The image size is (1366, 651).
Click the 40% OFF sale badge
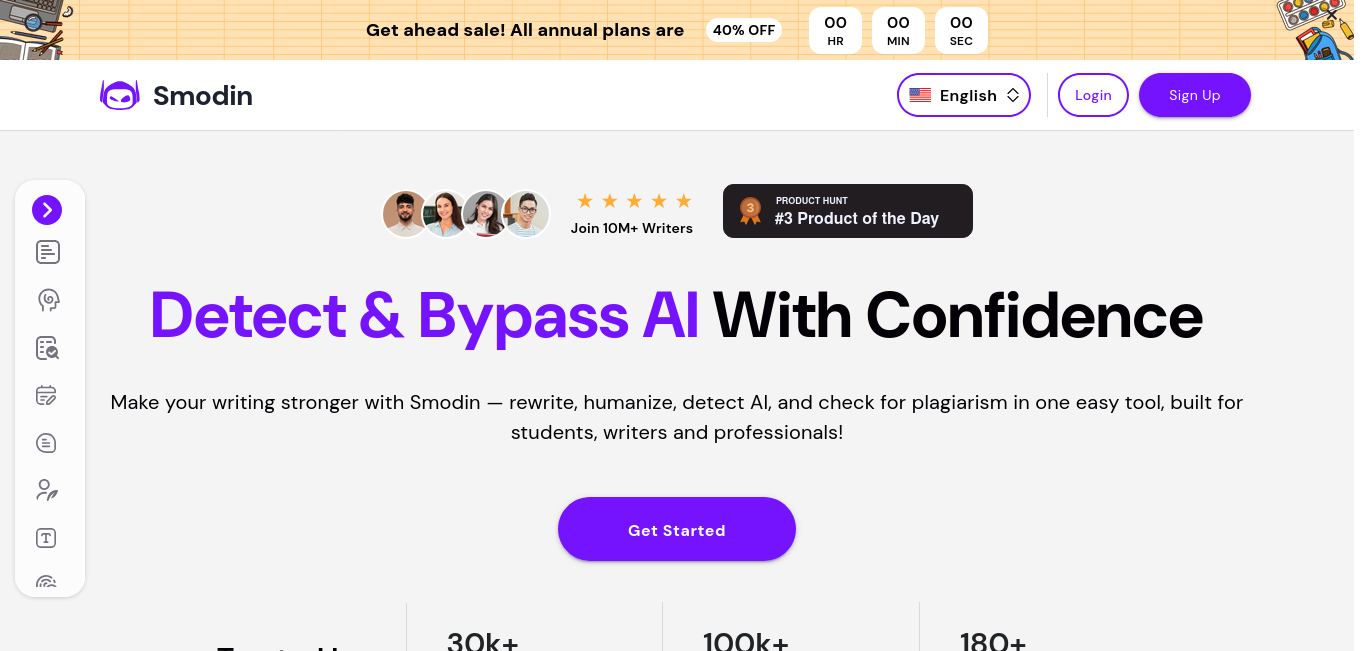(x=744, y=30)
